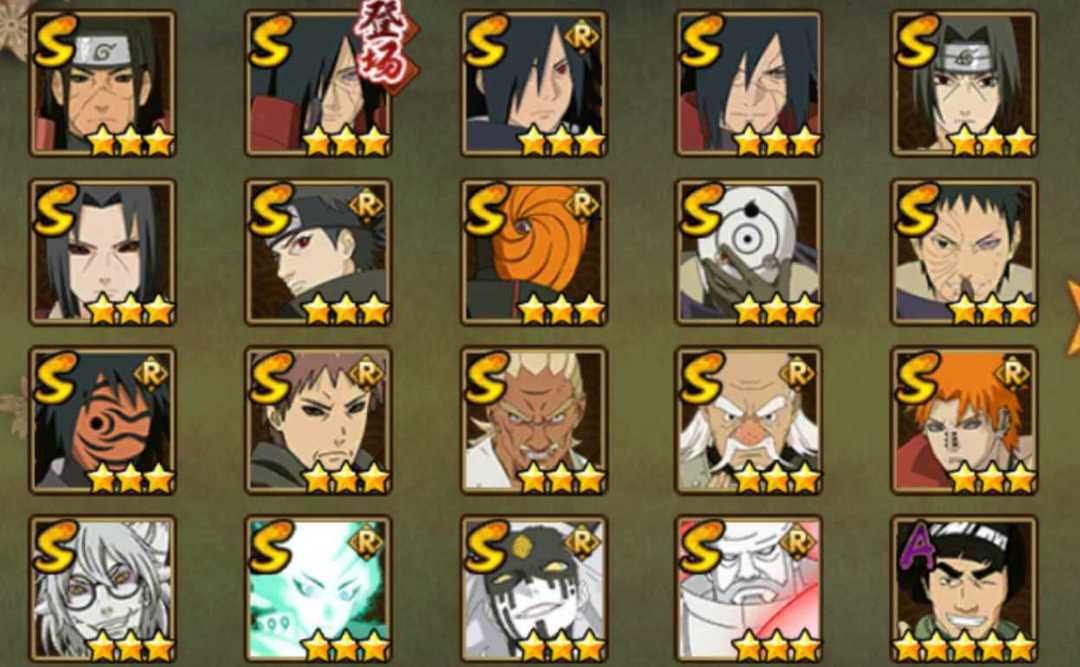Select the bald elder with white mustache

click(749, 420)
